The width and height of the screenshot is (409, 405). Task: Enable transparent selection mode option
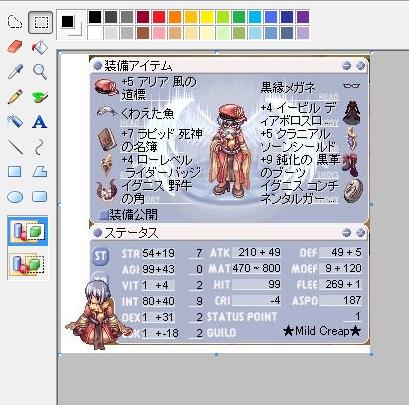(28, 265)
